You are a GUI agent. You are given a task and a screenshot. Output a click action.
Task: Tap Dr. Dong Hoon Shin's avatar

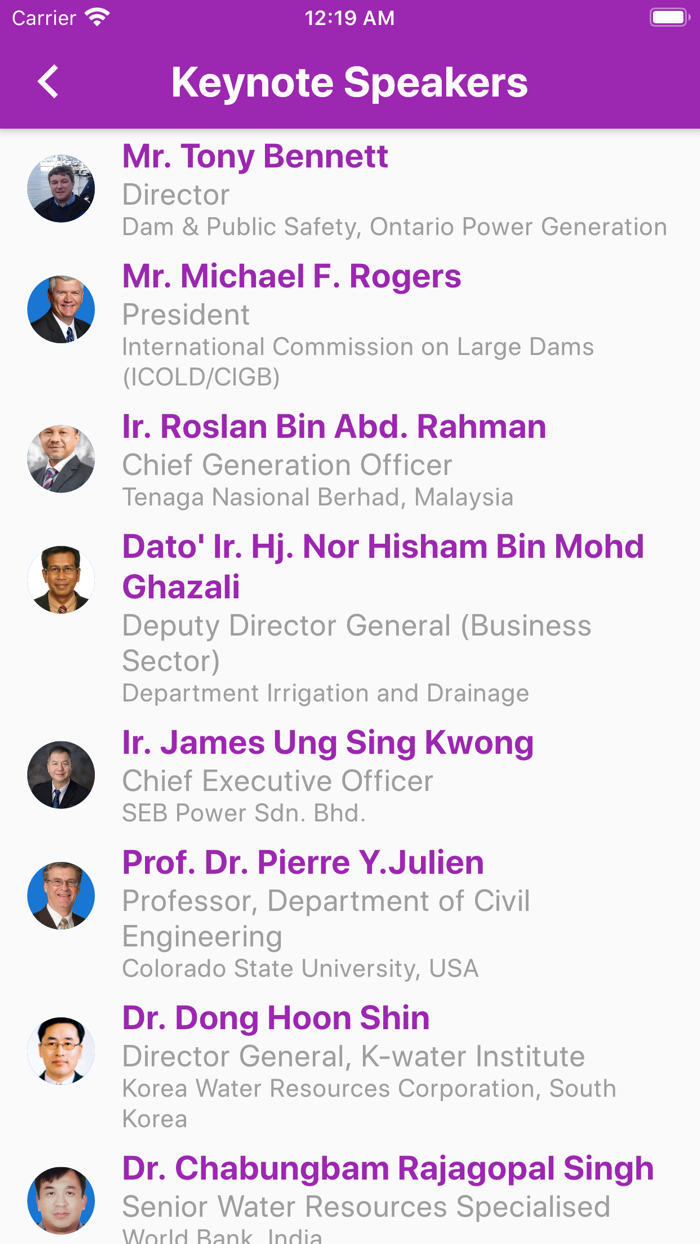click(61, 1051)
